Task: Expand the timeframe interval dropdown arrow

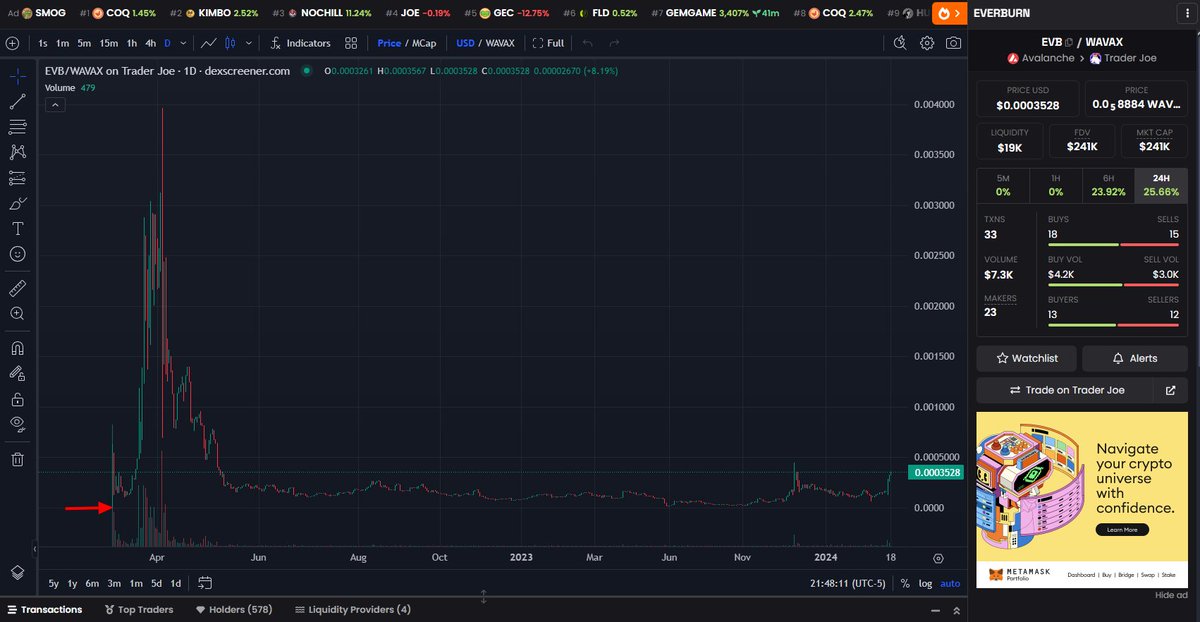Action: pos(182,43)
